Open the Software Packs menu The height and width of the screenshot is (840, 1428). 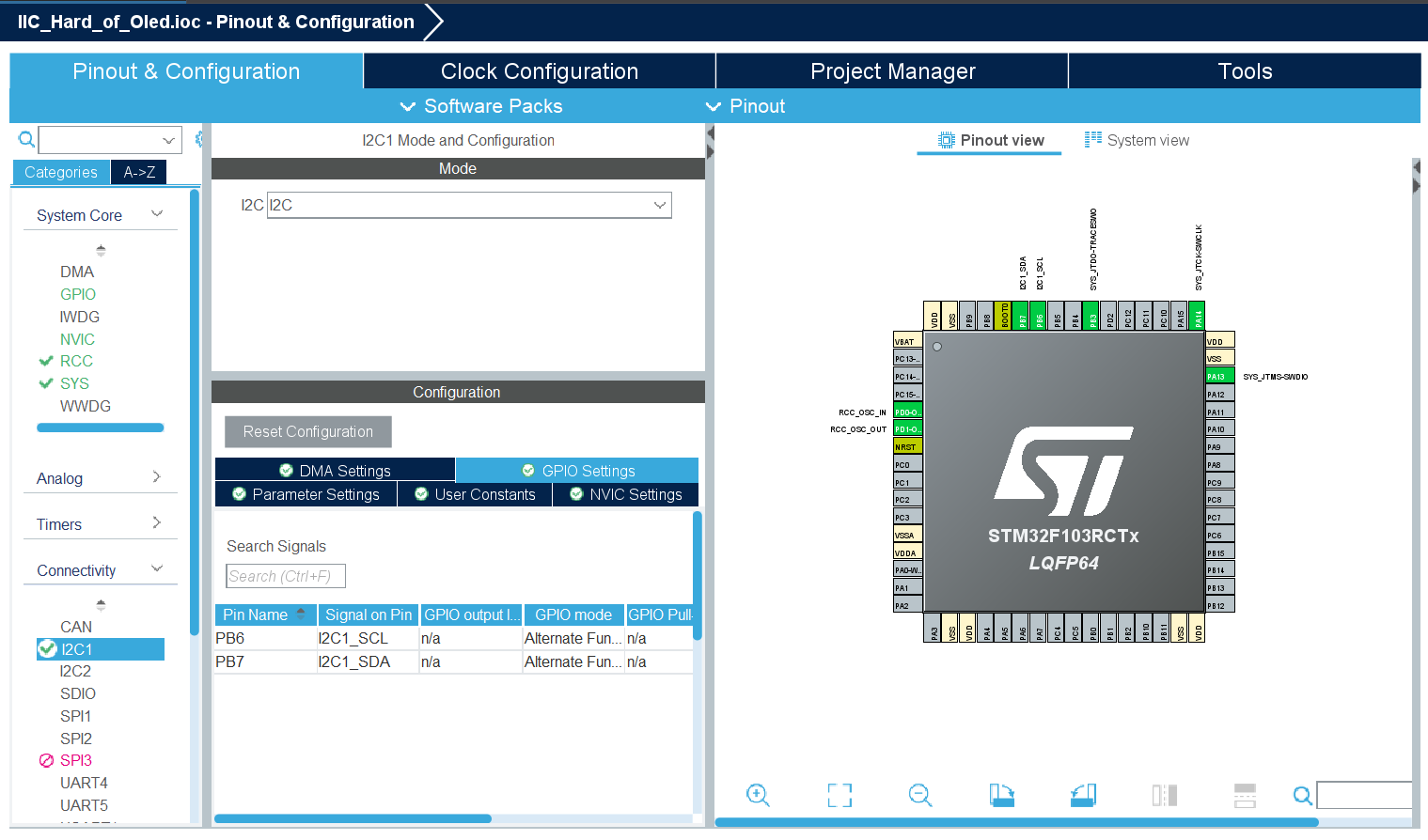(480, 106)
